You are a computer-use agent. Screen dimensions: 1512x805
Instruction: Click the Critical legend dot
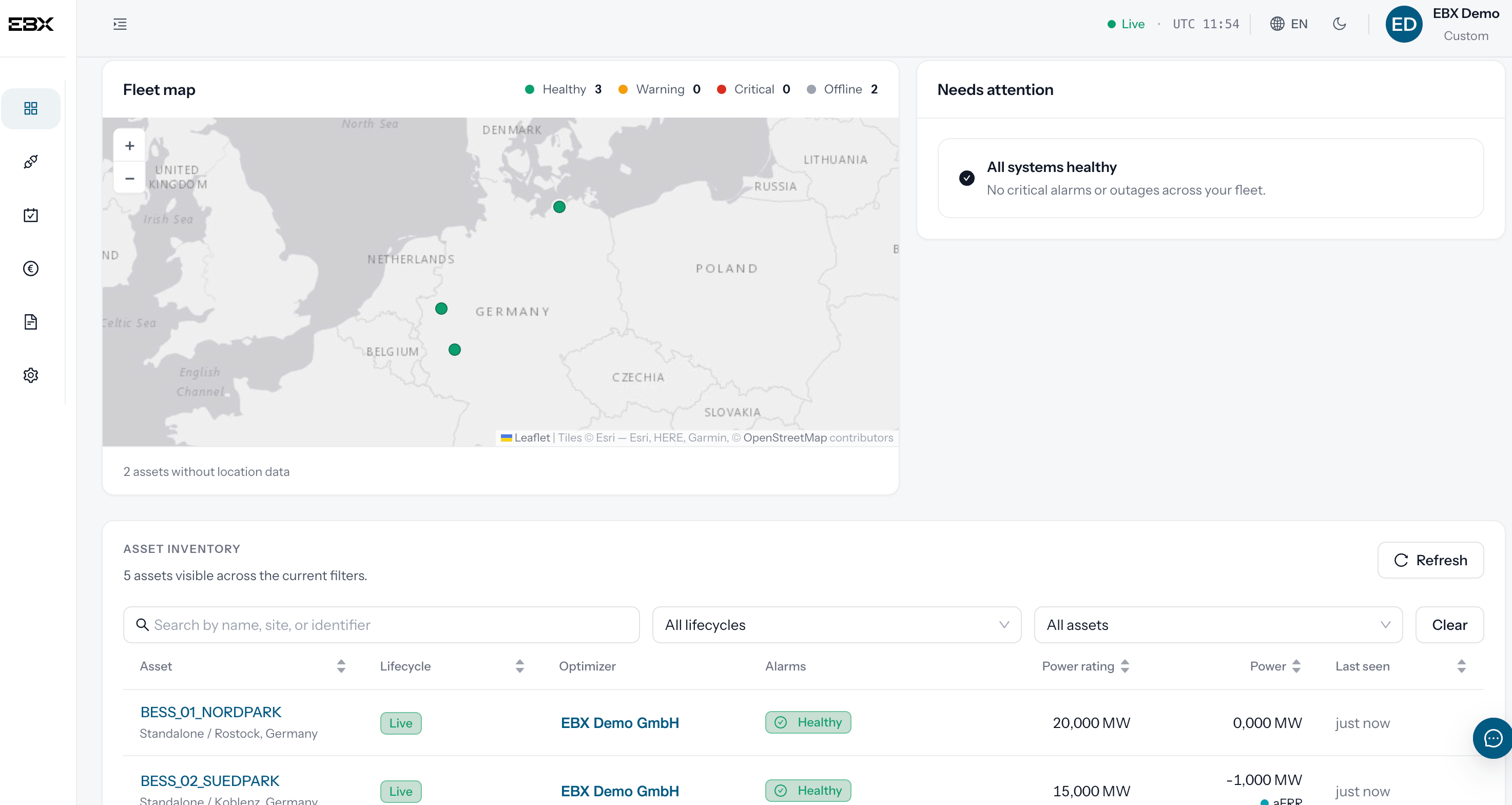point(722,89)
